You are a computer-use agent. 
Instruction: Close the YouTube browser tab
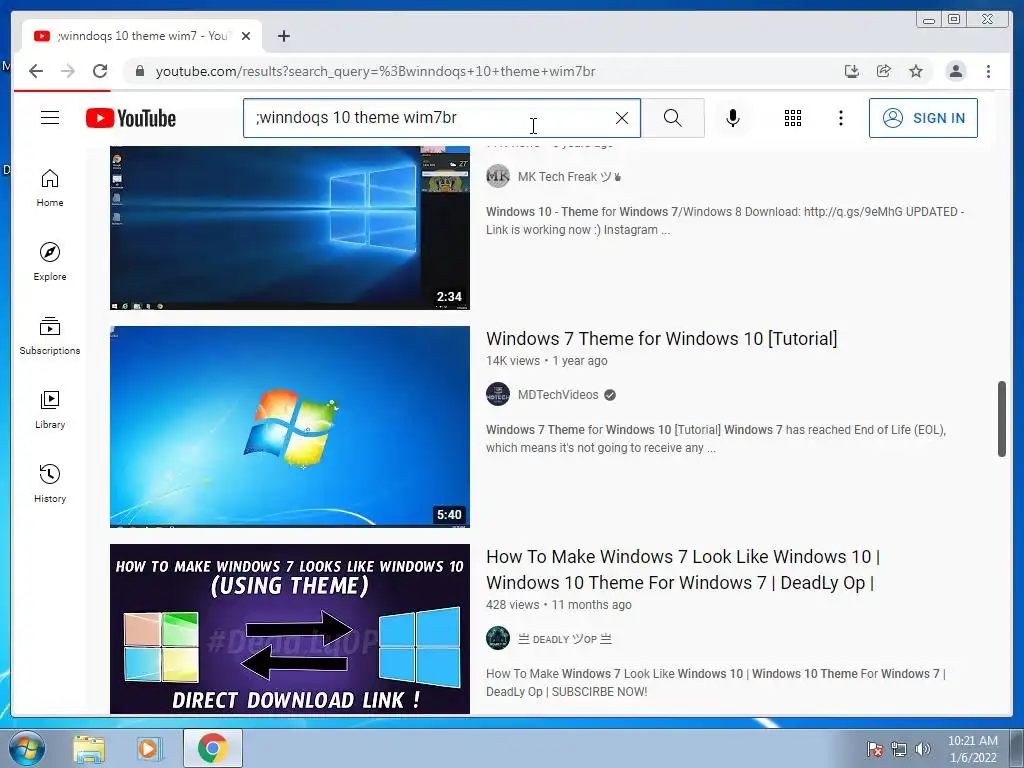coord(246,36)
